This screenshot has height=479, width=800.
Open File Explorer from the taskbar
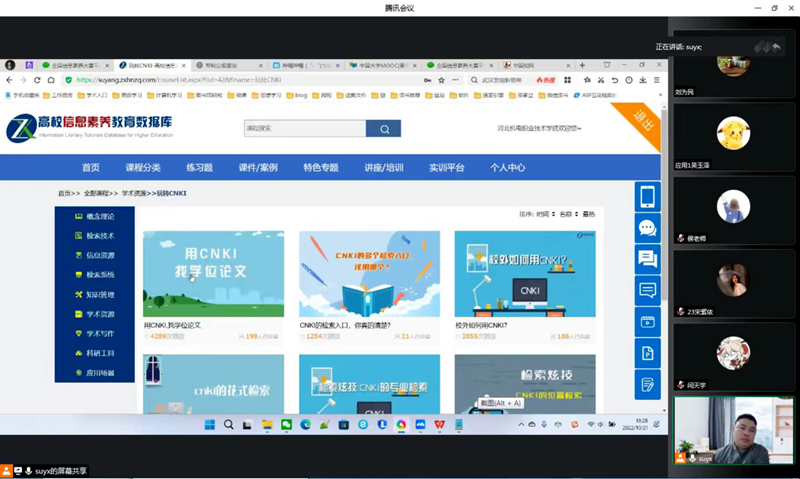pyautogui.click(x=267, y=424)
